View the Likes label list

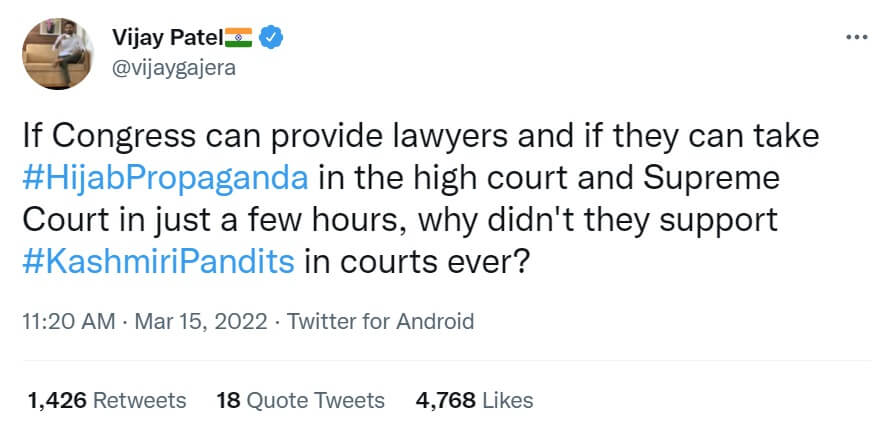pyautogui.click(x=507, y=401)
